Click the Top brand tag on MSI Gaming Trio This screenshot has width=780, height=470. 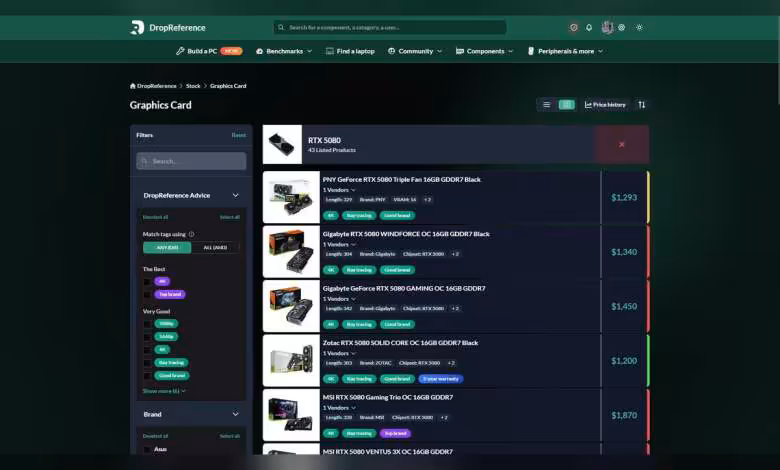(x=395, y=433)
